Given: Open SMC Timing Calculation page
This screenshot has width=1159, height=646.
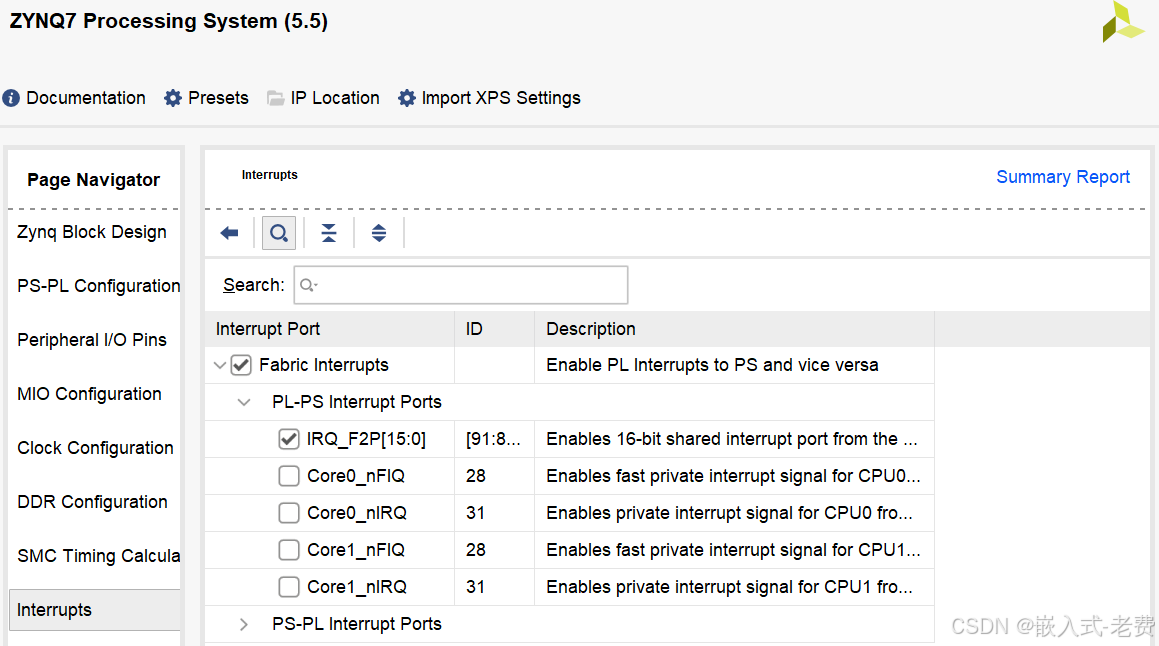Looking at the screenshot, I should (x=98, y=556).
